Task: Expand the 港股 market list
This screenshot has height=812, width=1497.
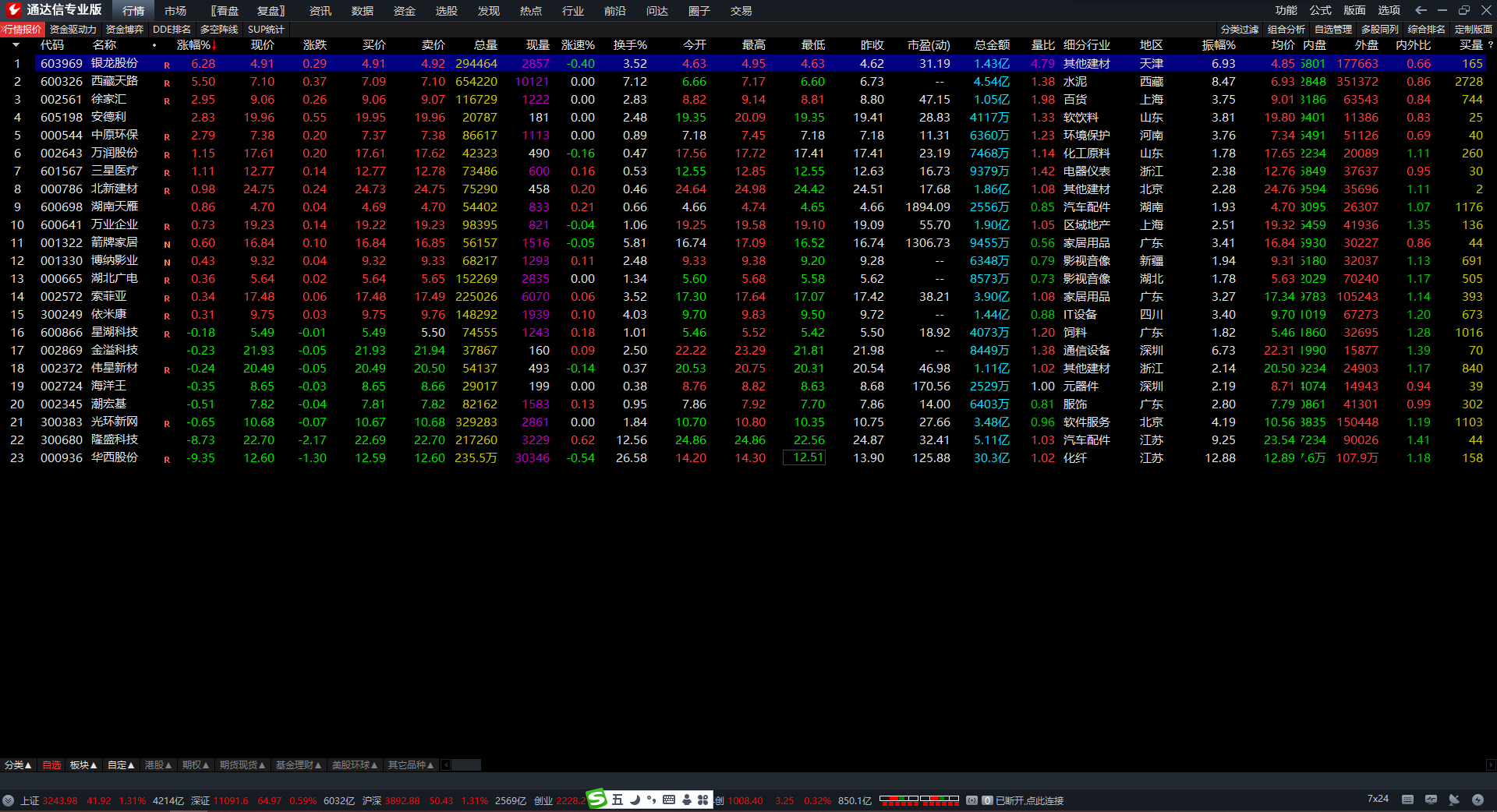Action: point(158,765)
